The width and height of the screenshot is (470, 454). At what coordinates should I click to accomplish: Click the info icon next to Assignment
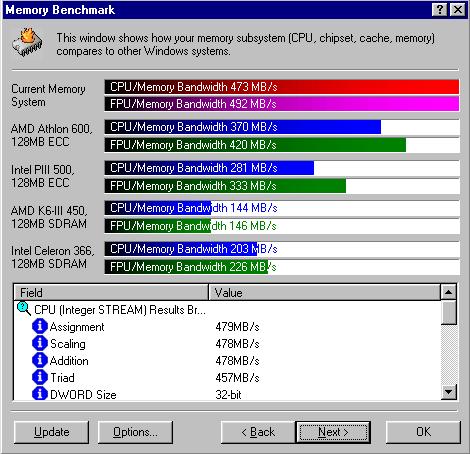pos(40,326)
